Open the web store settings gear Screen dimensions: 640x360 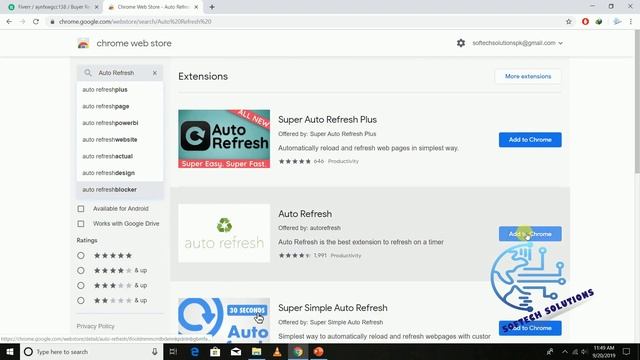pos(461,43)
